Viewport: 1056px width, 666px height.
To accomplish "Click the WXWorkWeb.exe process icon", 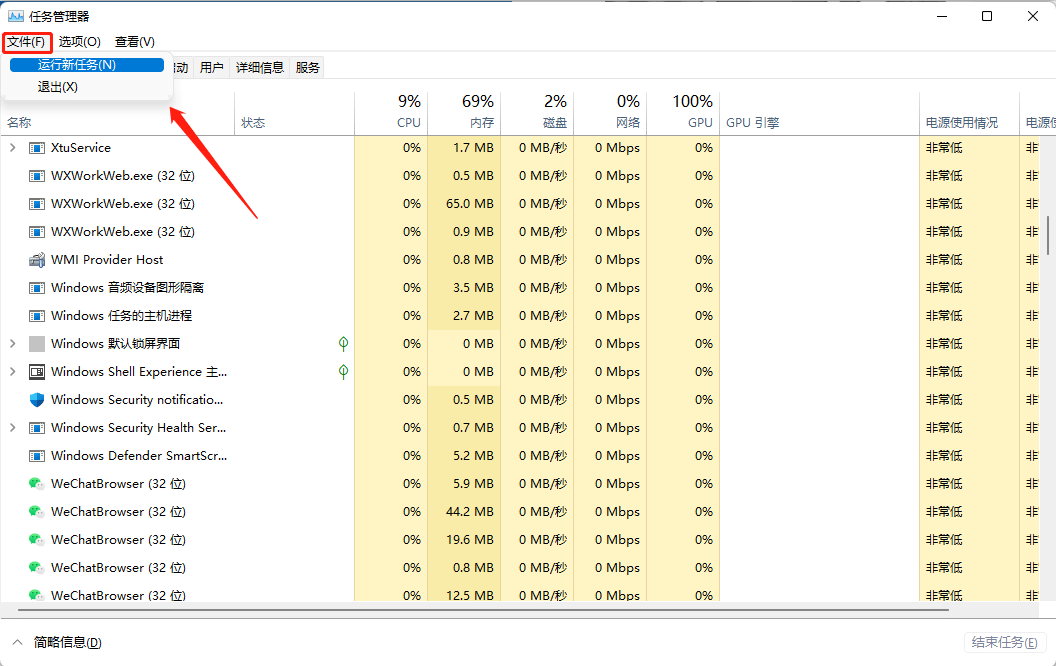I will point(36,175).
